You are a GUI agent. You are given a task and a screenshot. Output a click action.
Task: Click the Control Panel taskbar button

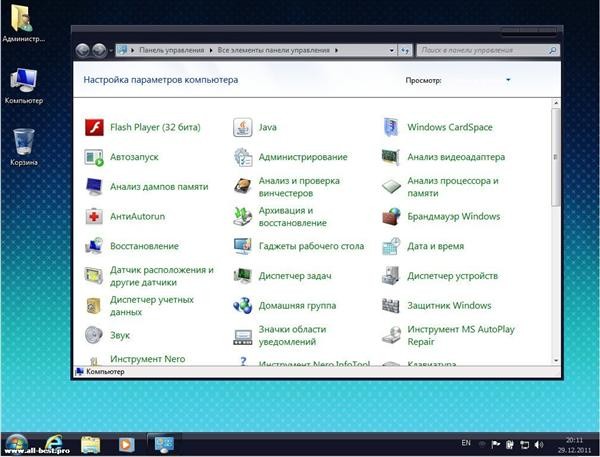(164, 444)
